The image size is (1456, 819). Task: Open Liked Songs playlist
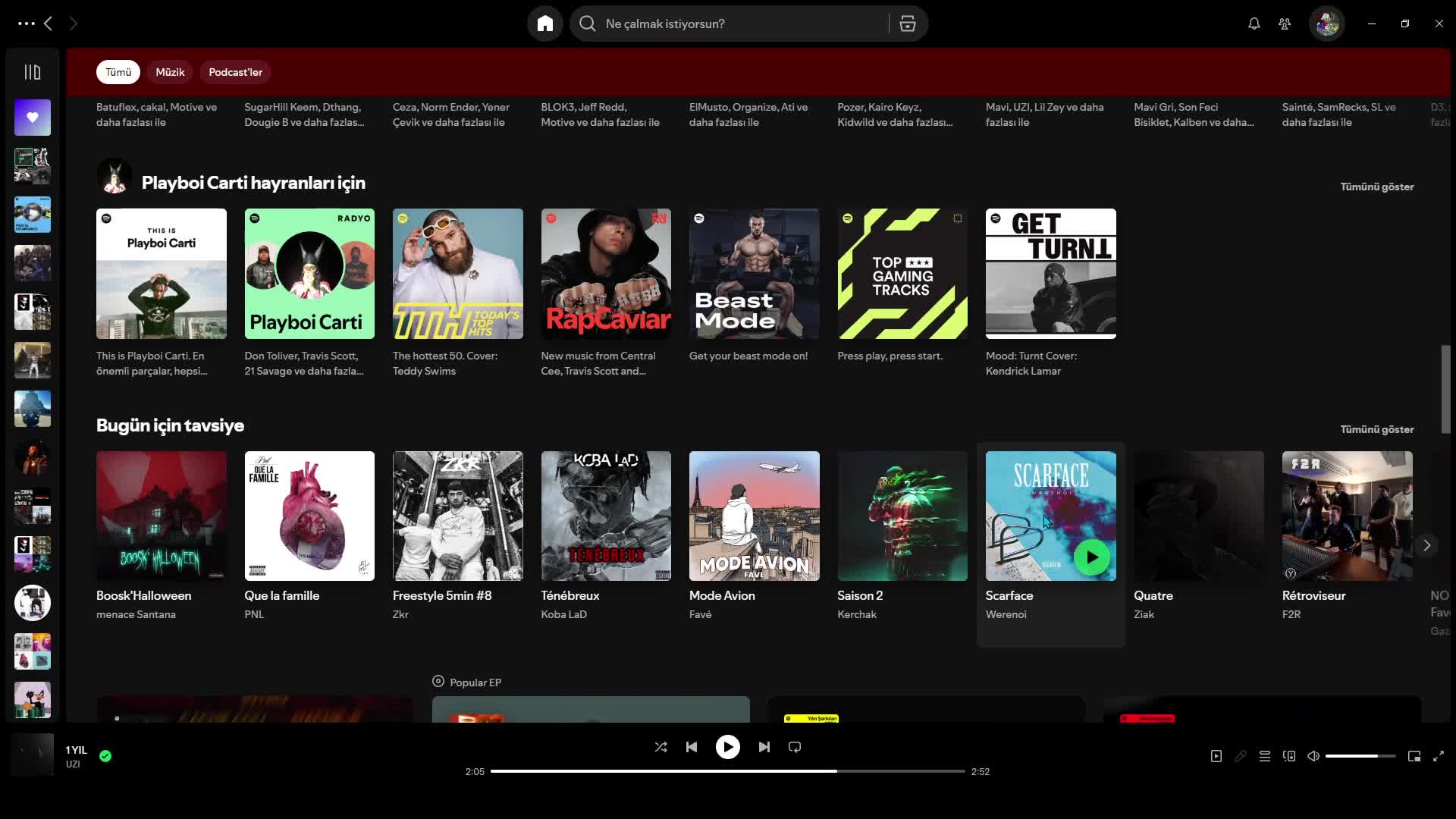(32, 118)
